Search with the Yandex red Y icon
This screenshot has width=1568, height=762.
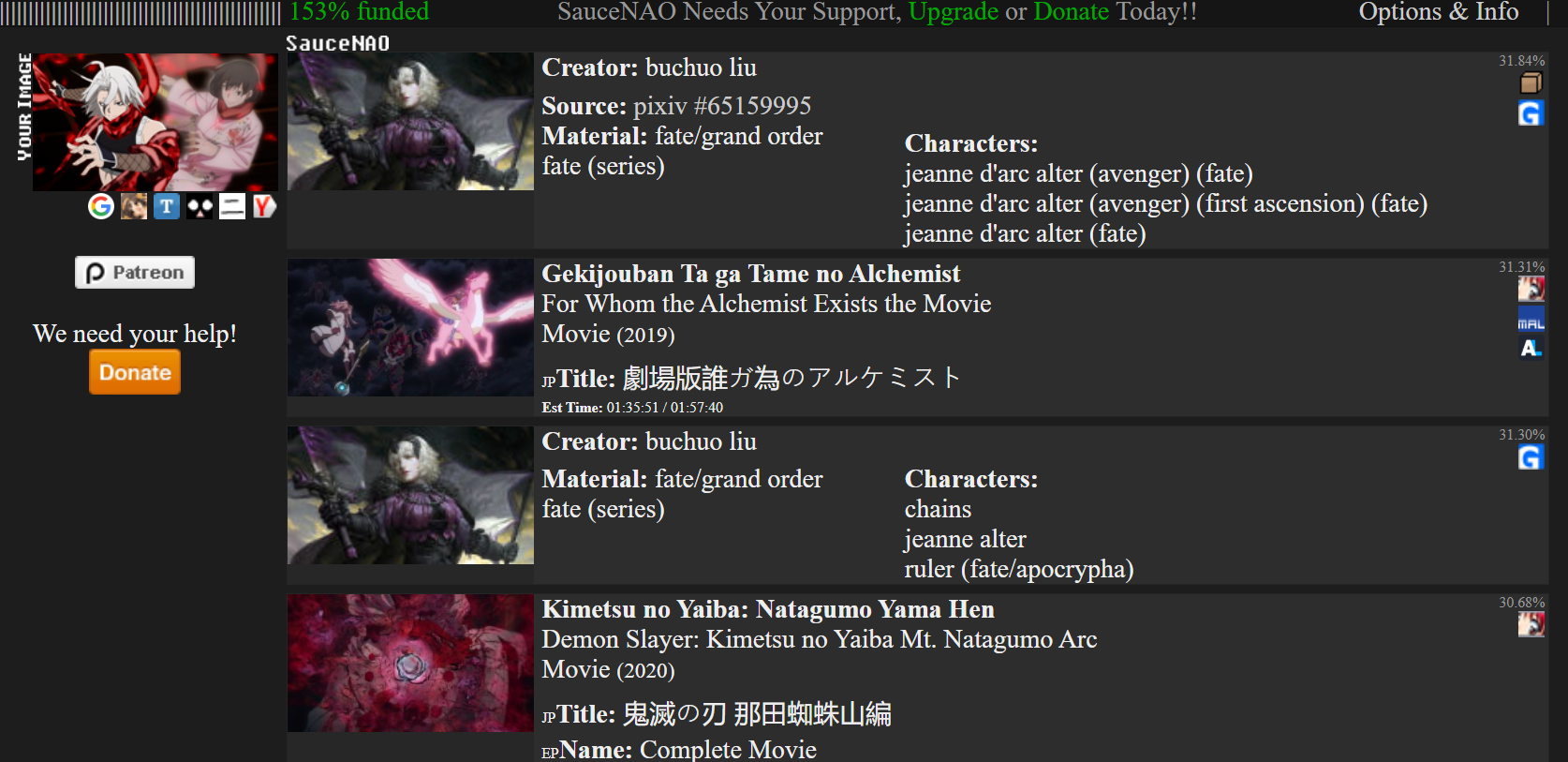pos(265,206)
